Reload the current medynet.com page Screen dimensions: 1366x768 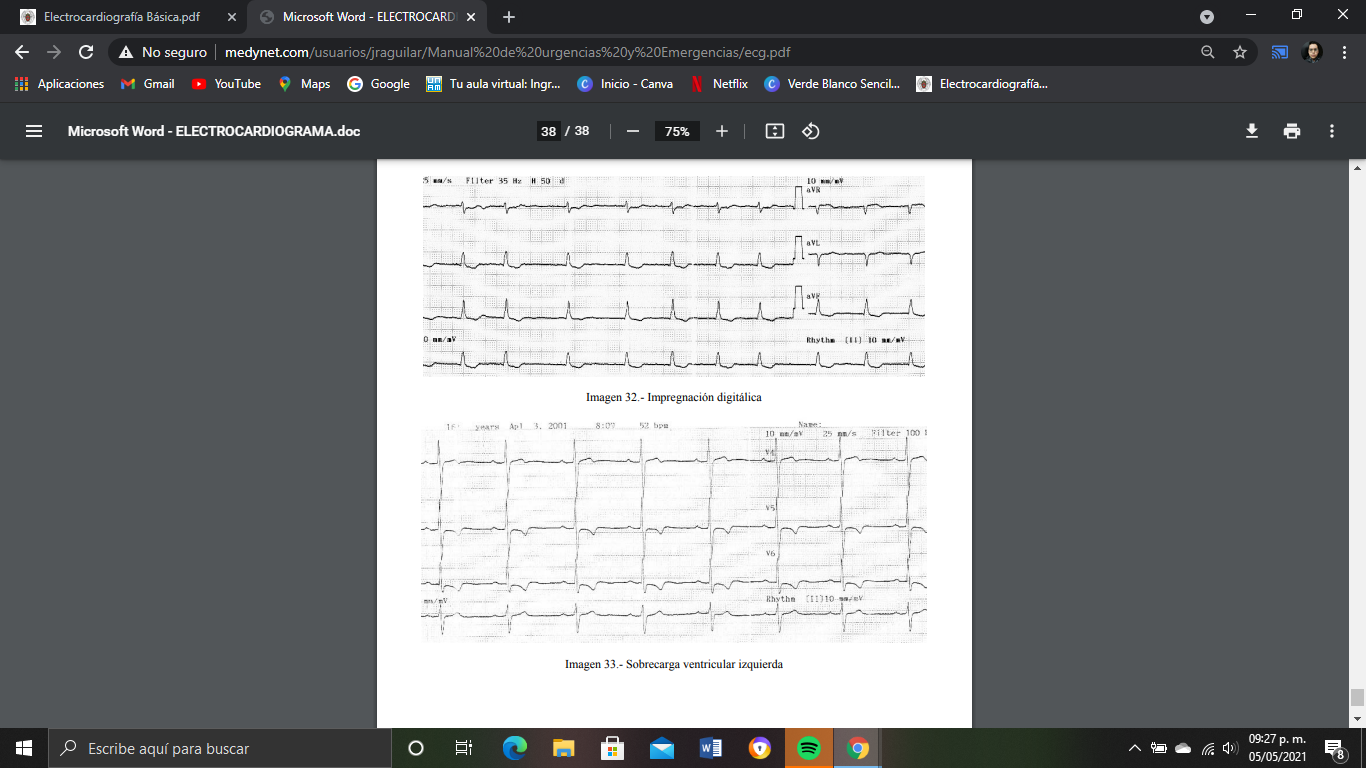pyautogui.click(x=85, y=50)
